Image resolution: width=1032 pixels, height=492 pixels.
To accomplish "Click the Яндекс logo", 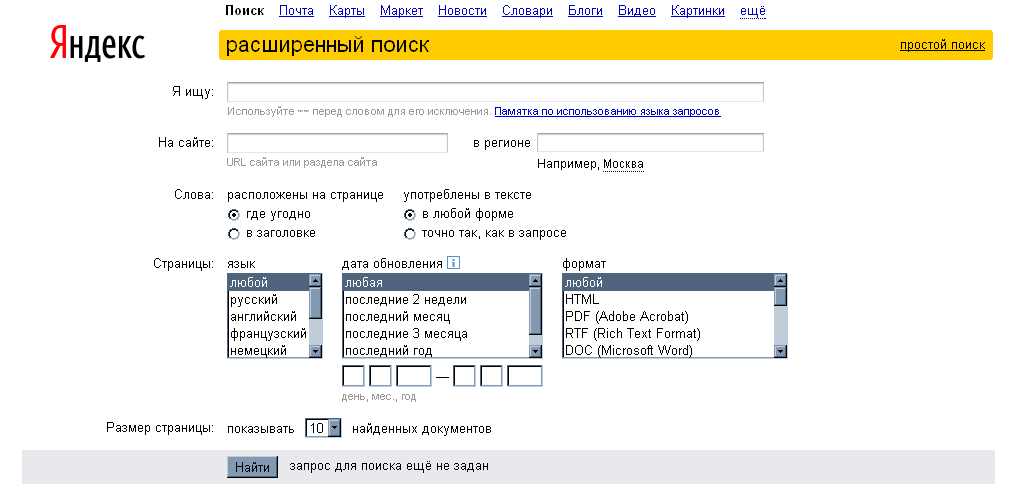I will pyautogui.click(x=97, y=44).
